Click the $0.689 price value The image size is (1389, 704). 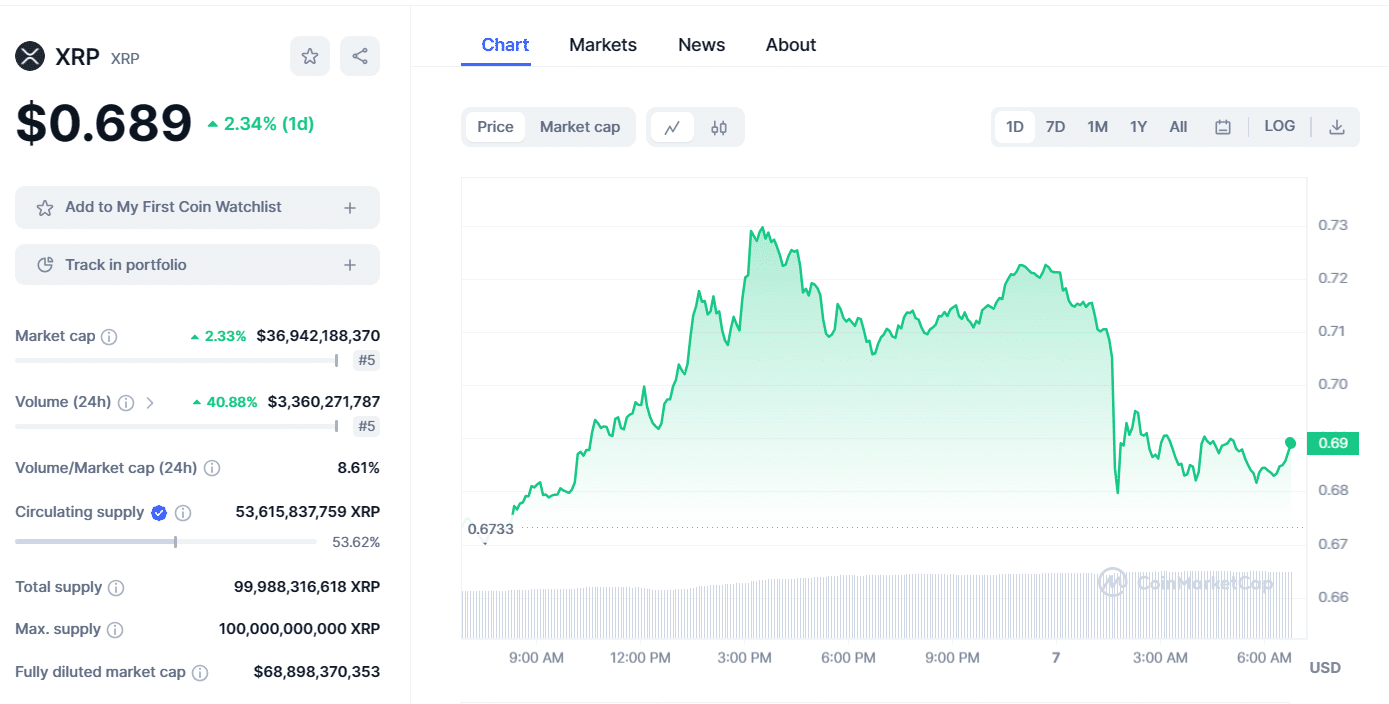103,124
